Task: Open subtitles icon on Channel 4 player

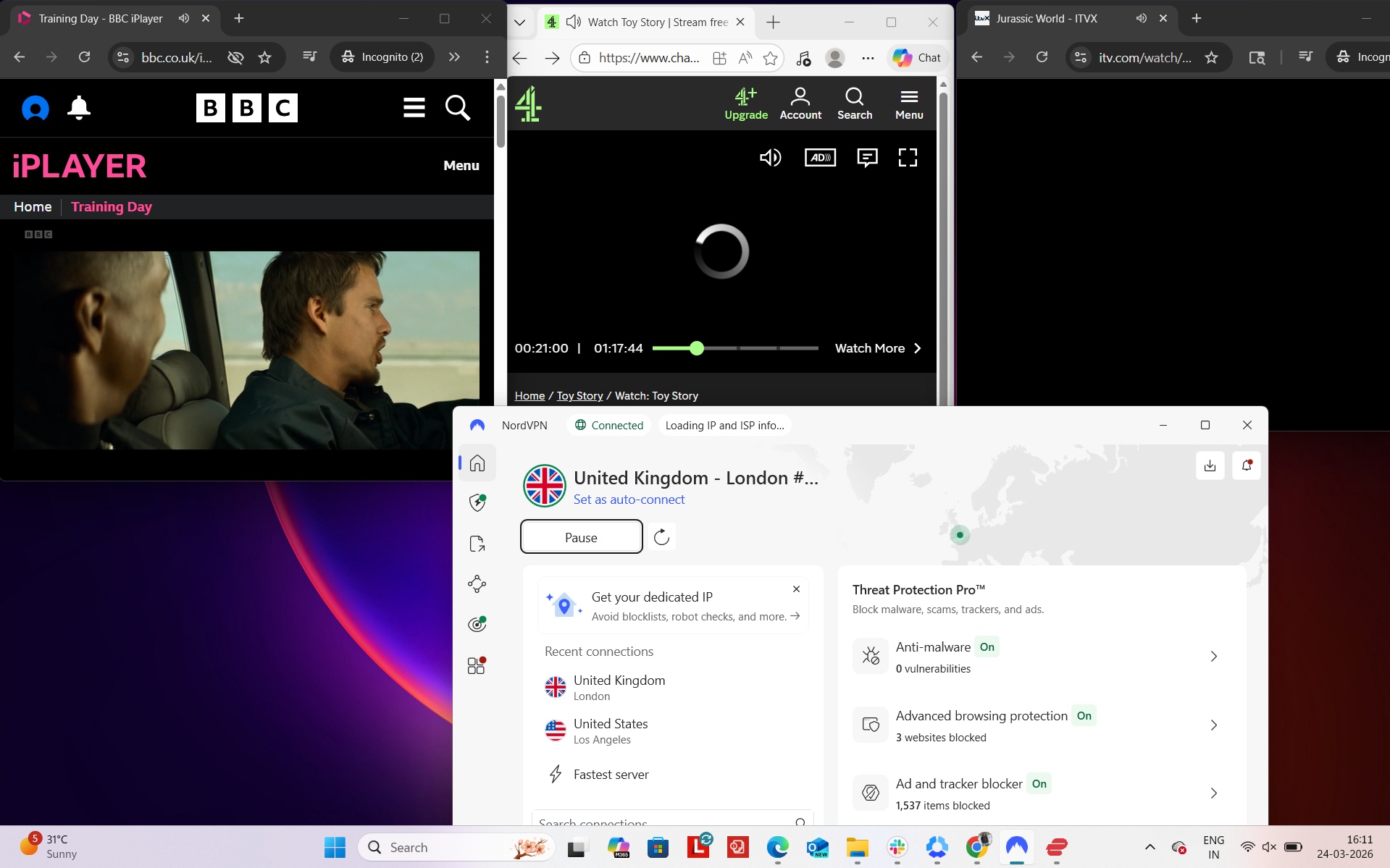Action: pyautogui.click(x=867, y=157)
